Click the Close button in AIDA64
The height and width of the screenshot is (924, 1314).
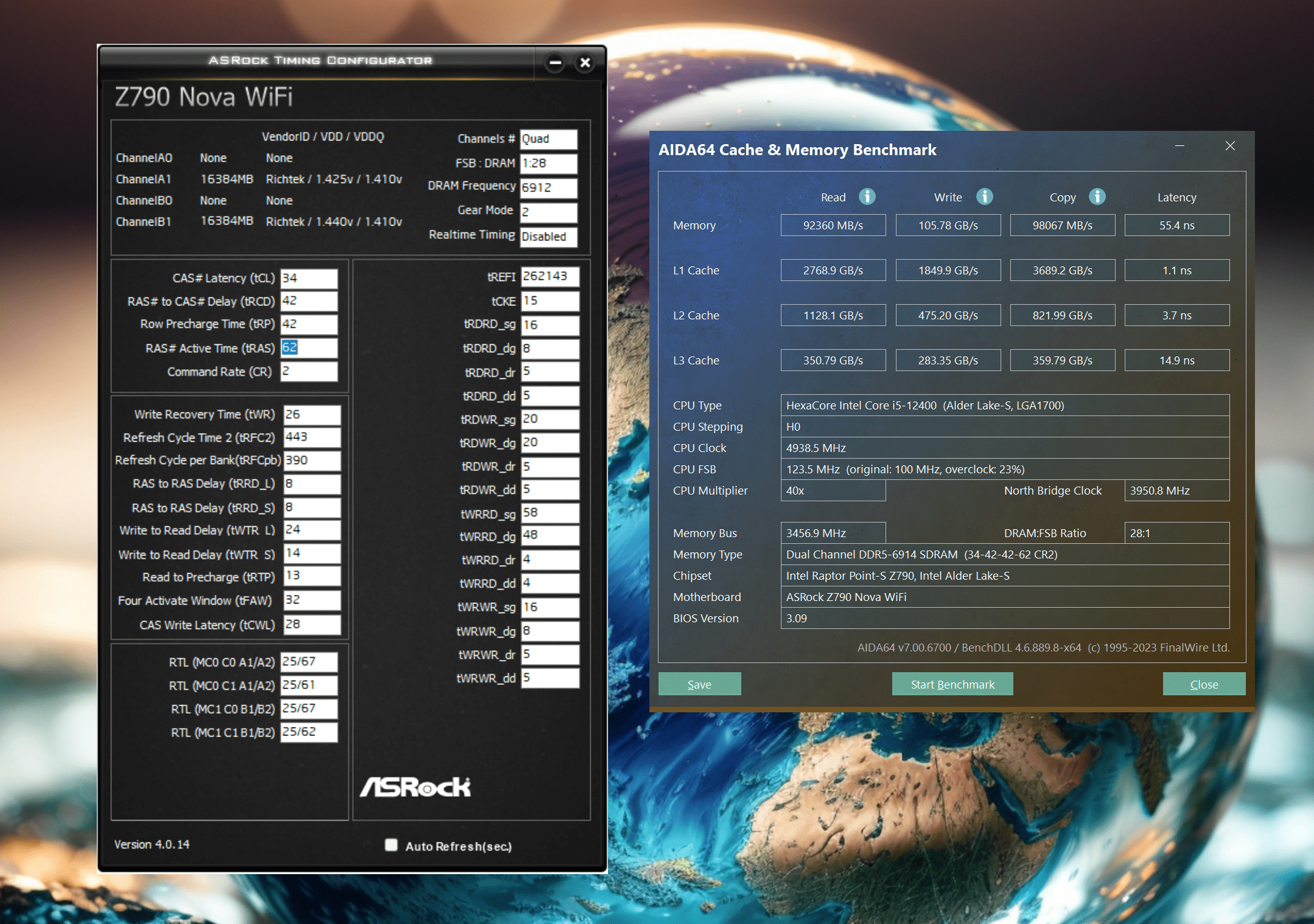click(x=1204, y=684)
